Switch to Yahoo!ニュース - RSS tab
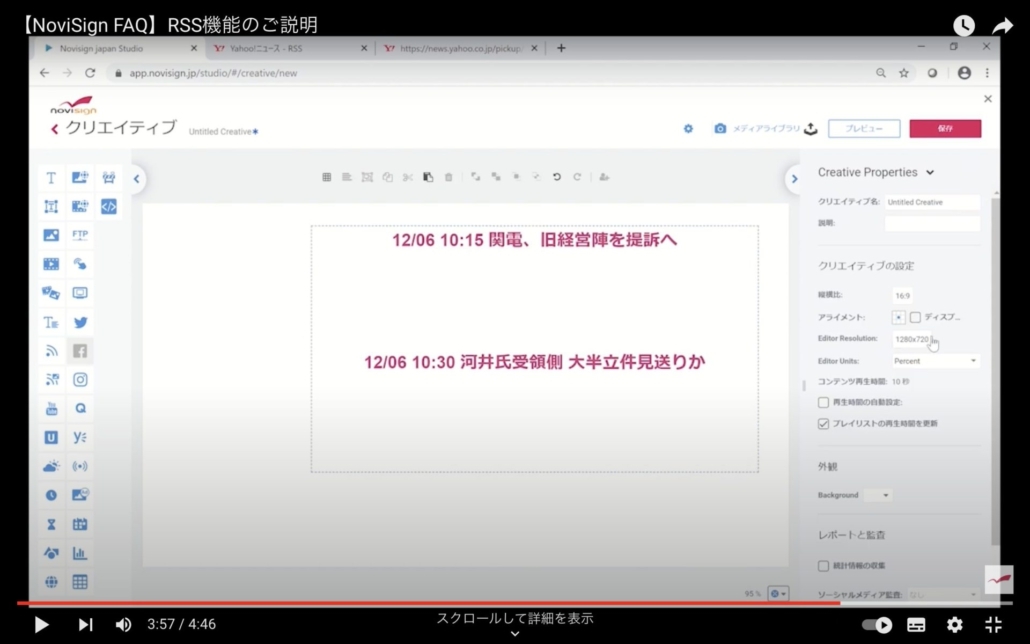Viewport: 1030px width, 644px height. point(290,48)
